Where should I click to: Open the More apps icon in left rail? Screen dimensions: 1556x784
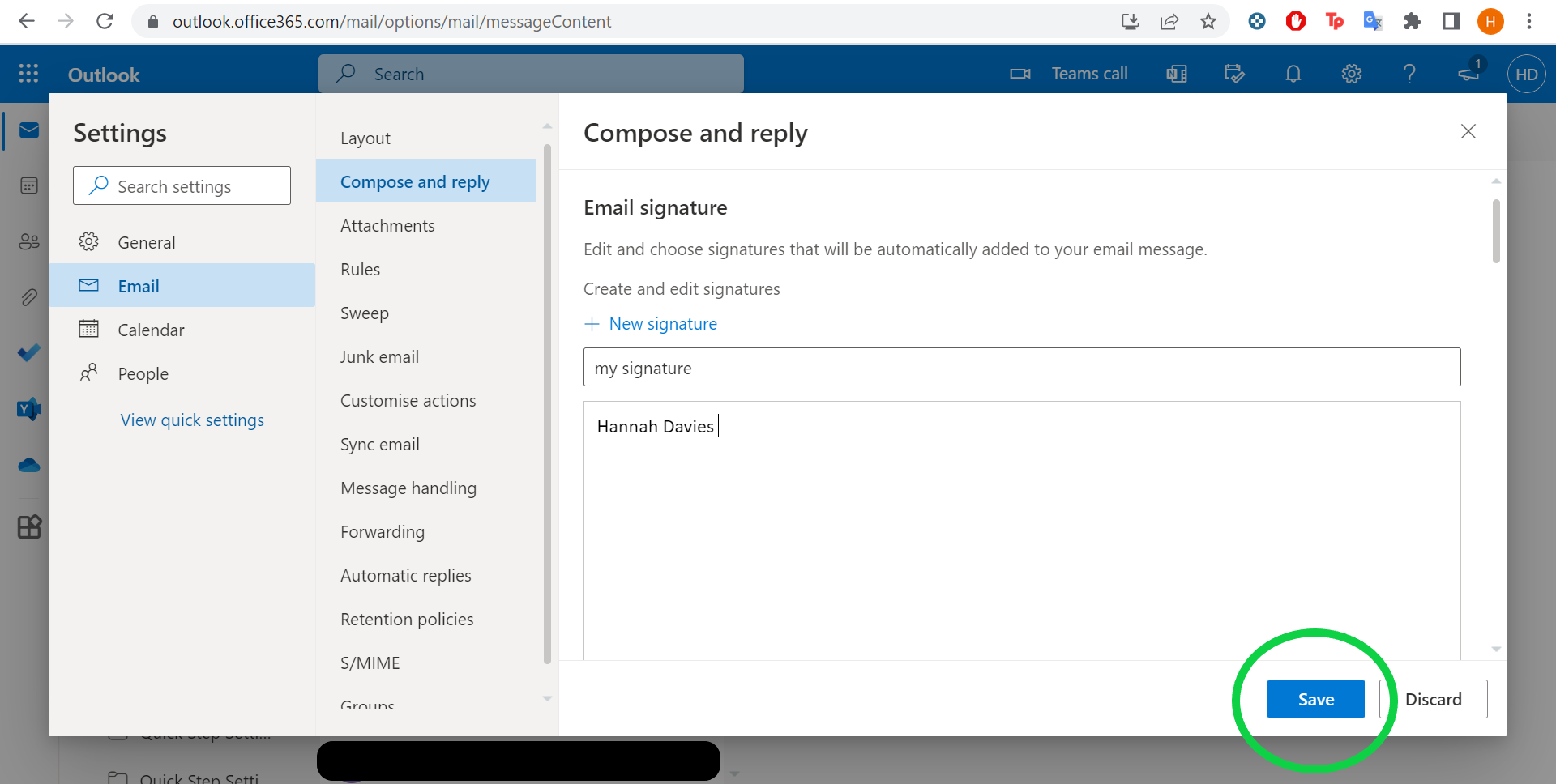(x=29, y=527)
